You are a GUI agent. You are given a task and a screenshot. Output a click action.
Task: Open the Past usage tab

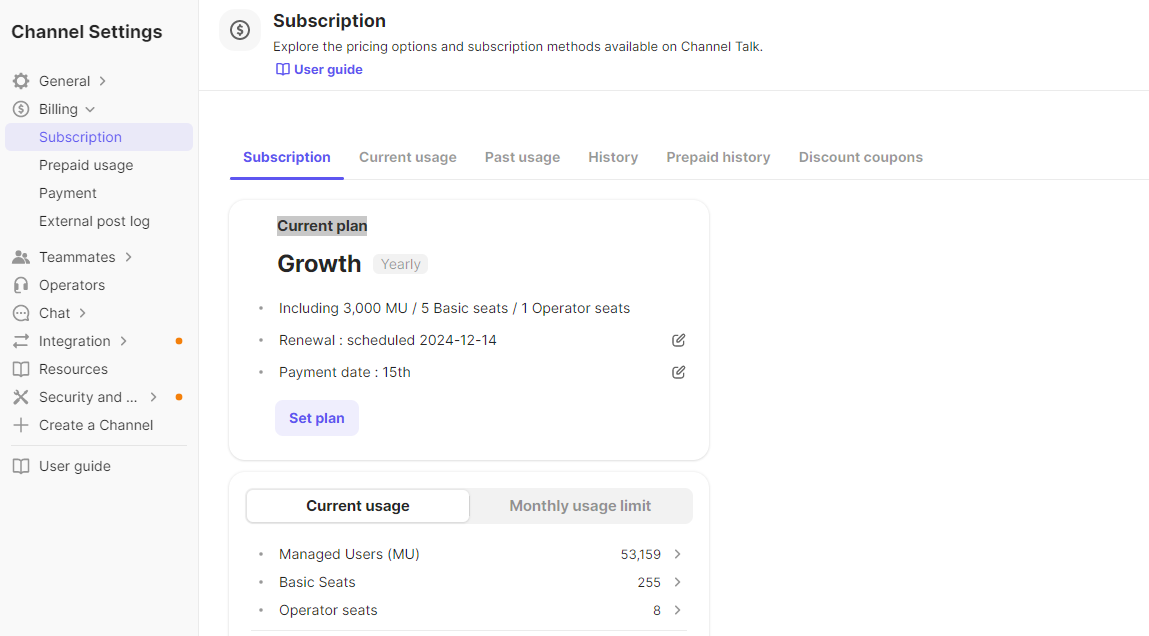[x=522, y=157]
